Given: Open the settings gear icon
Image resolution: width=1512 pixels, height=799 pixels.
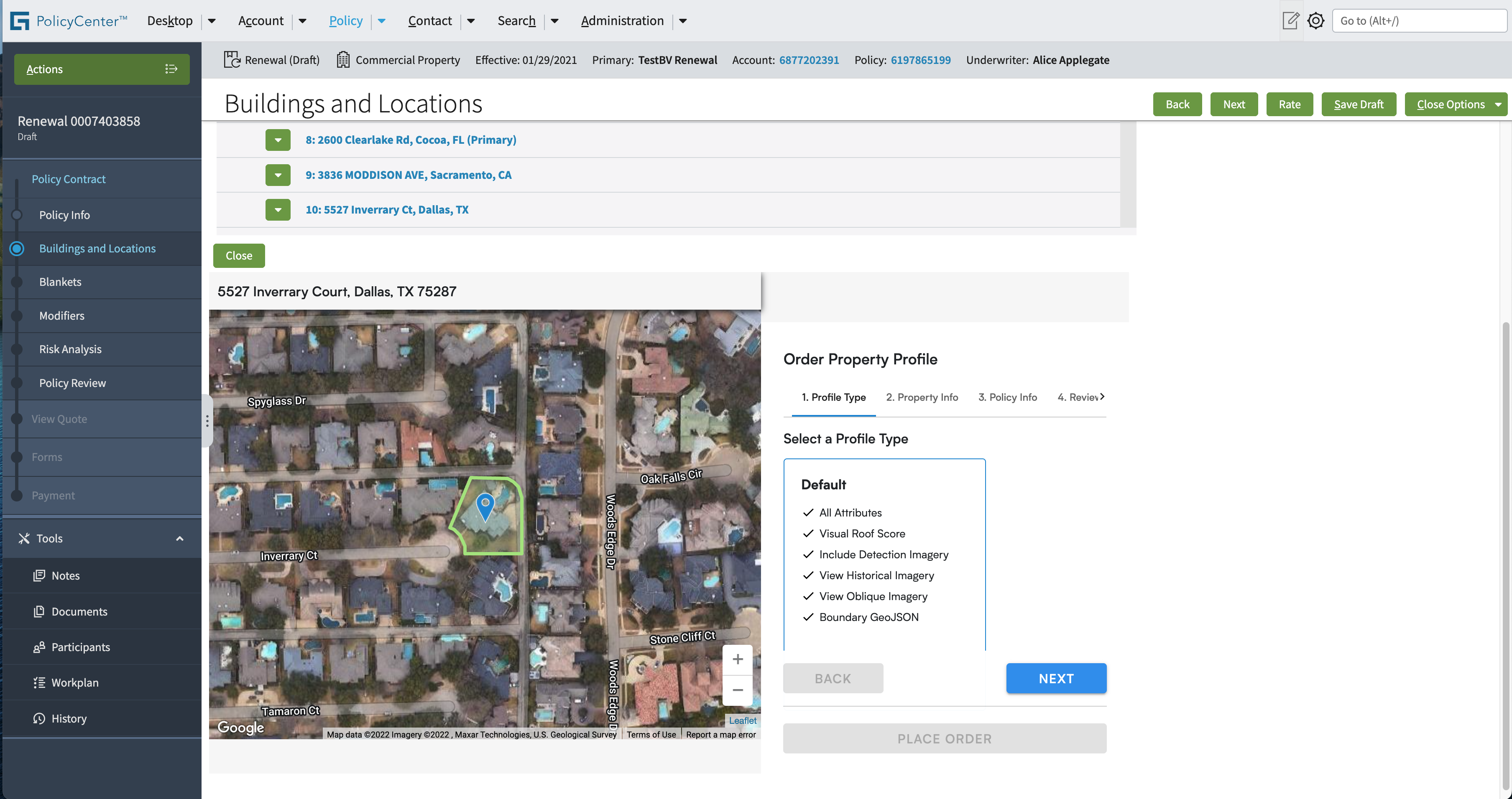Looking at the screenshot, I should pos(1316,20).
